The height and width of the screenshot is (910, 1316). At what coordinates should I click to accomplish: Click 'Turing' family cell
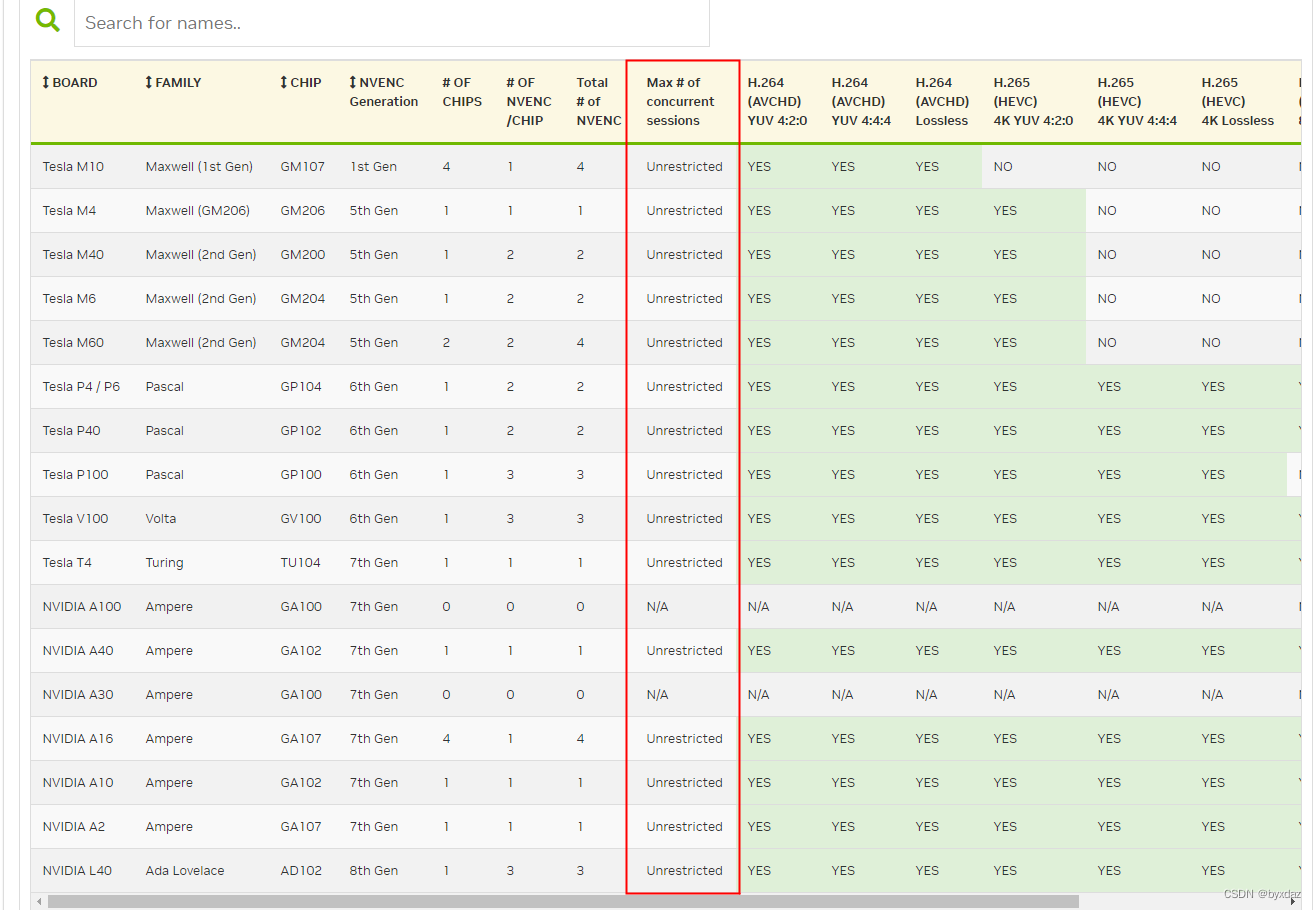coord(164,563)
